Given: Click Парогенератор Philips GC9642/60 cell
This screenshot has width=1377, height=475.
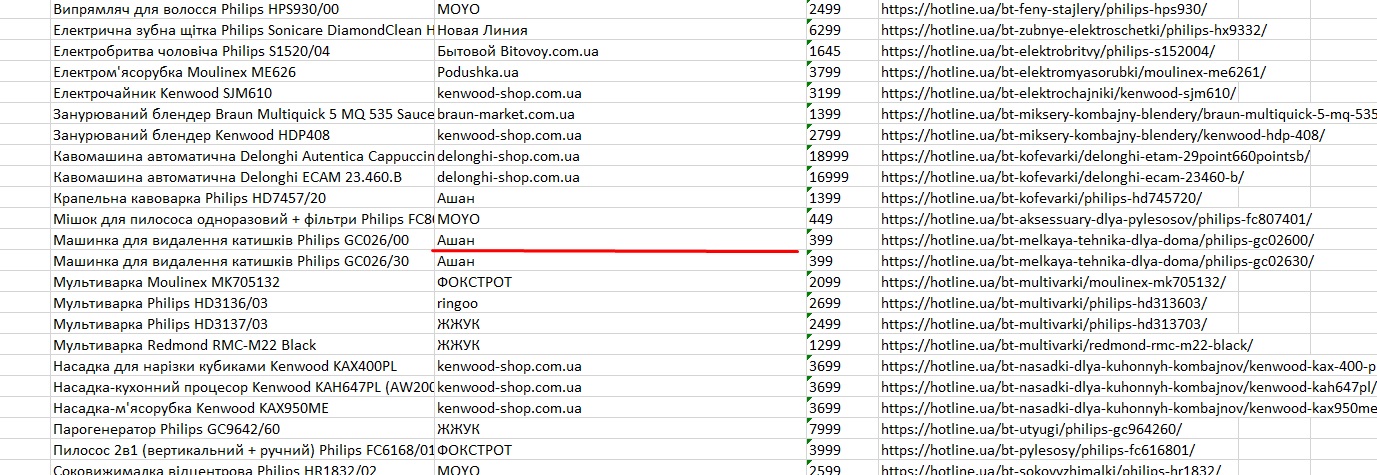Looking at the screenshot, I should coord(242,429).
